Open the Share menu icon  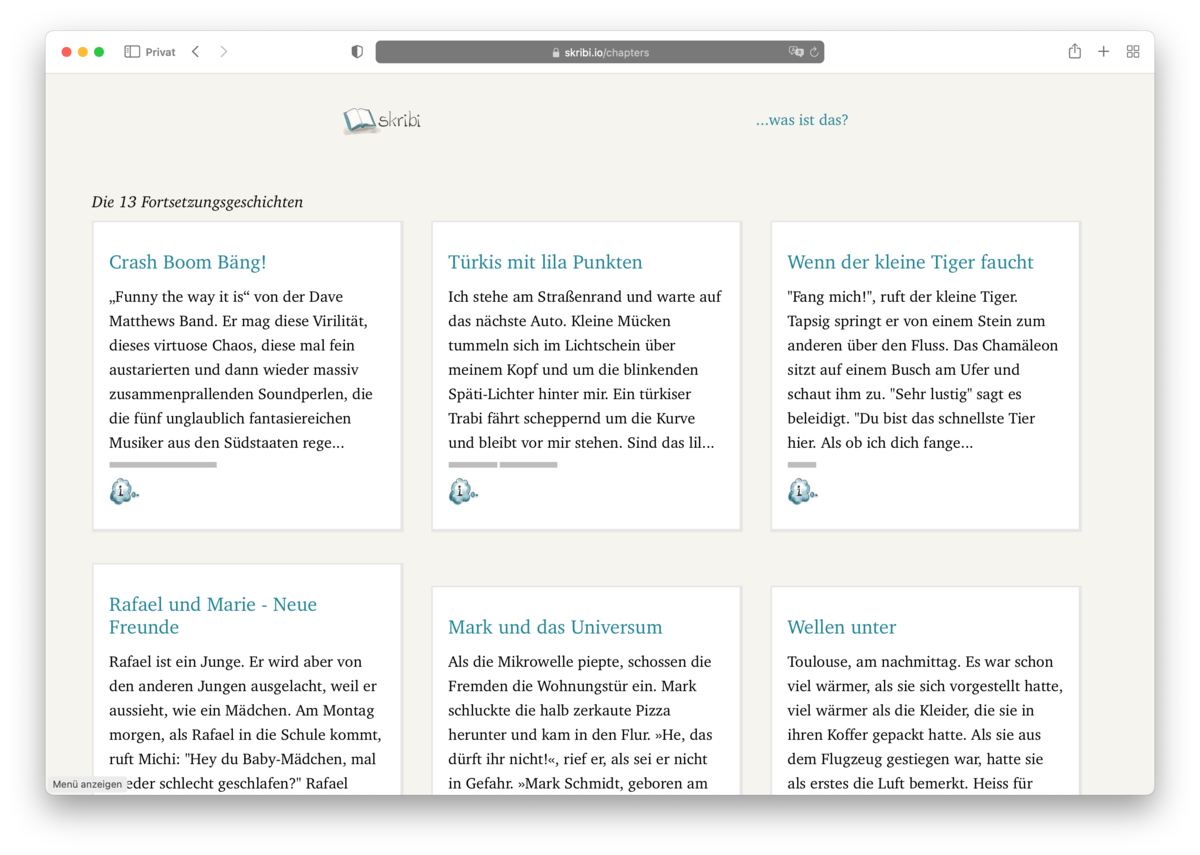point(1074,52)
